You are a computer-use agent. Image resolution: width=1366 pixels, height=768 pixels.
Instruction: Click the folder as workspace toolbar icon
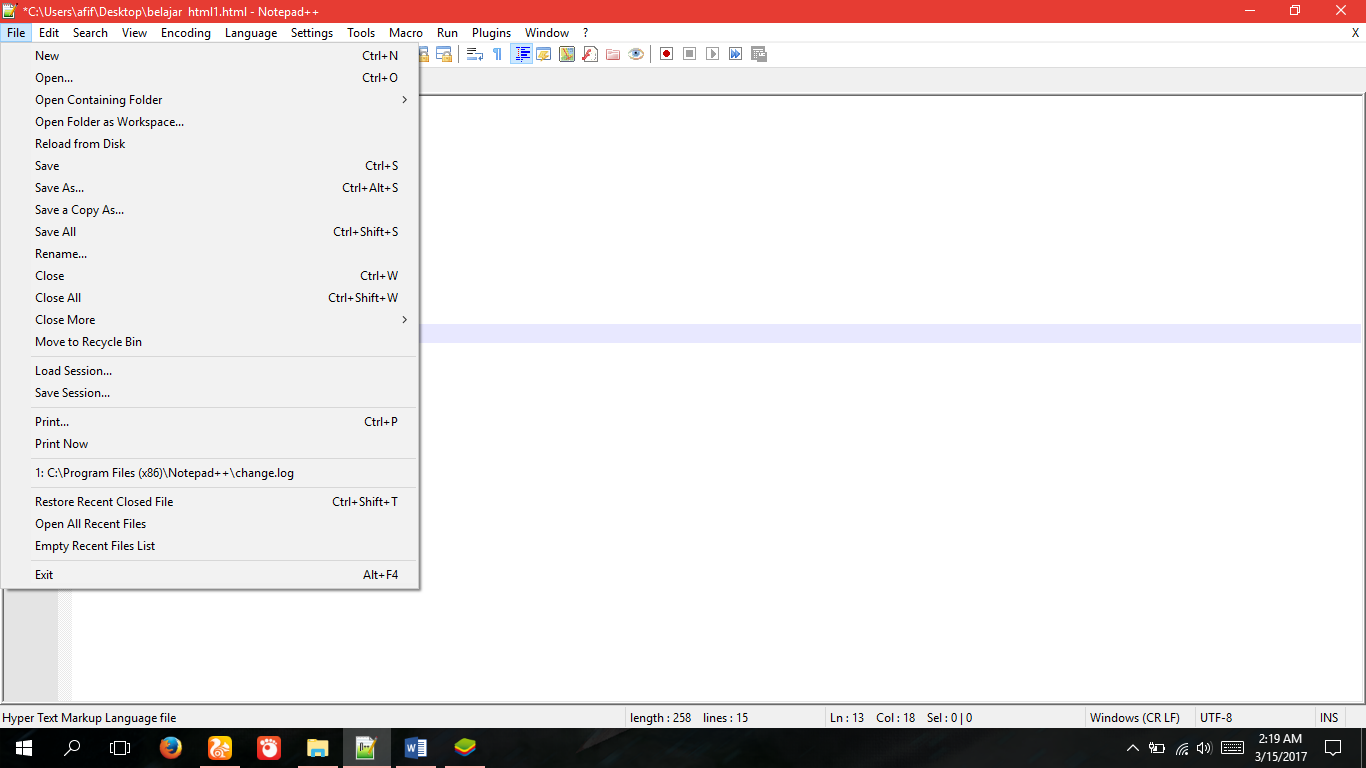coord(613,54)
